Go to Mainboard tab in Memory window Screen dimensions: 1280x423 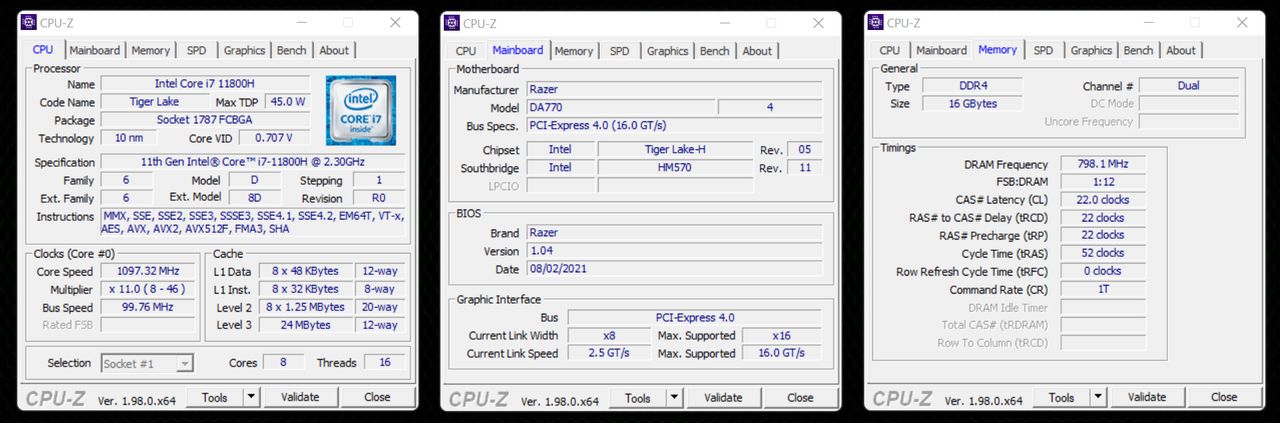[x=942, y=51]
